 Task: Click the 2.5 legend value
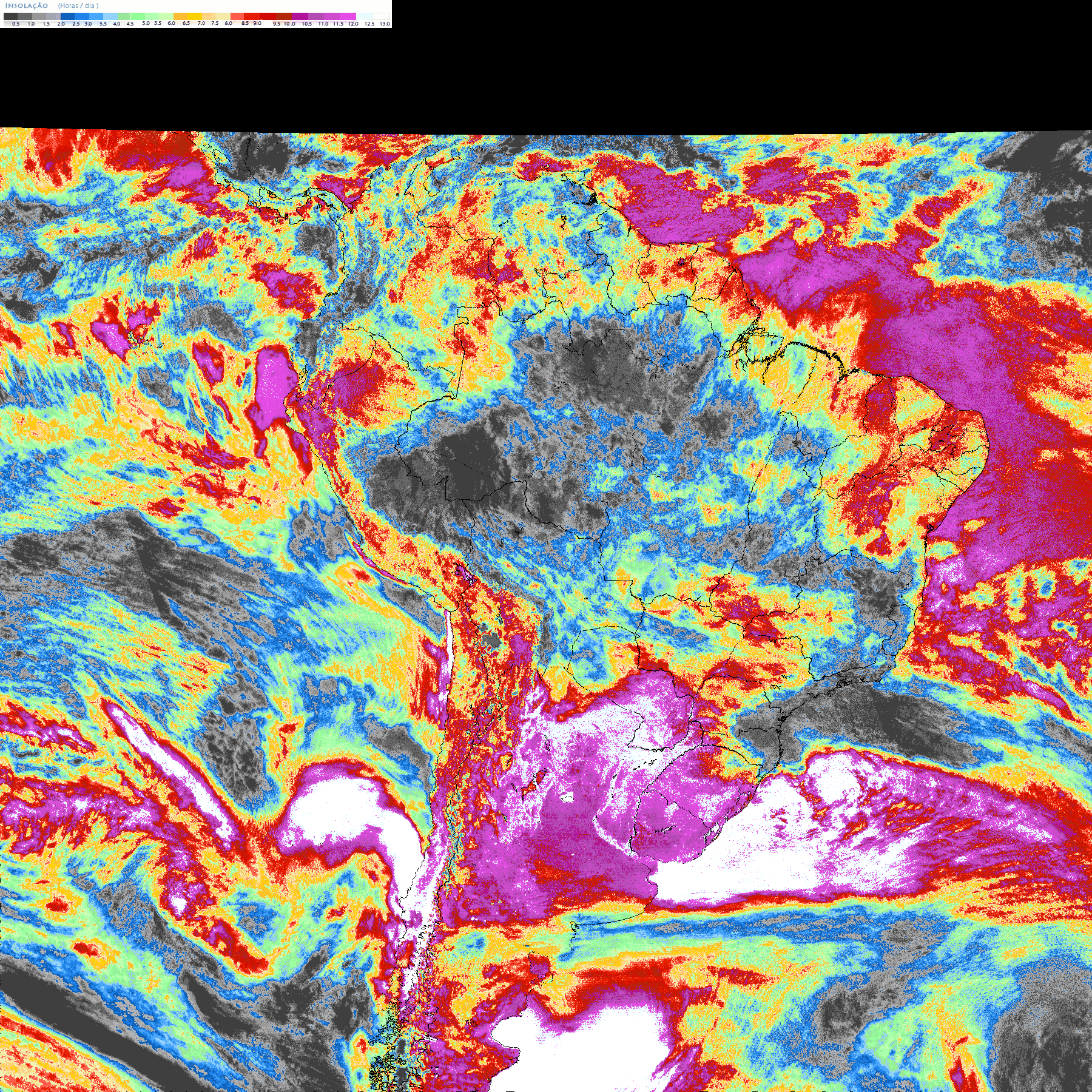coord(76,24)
